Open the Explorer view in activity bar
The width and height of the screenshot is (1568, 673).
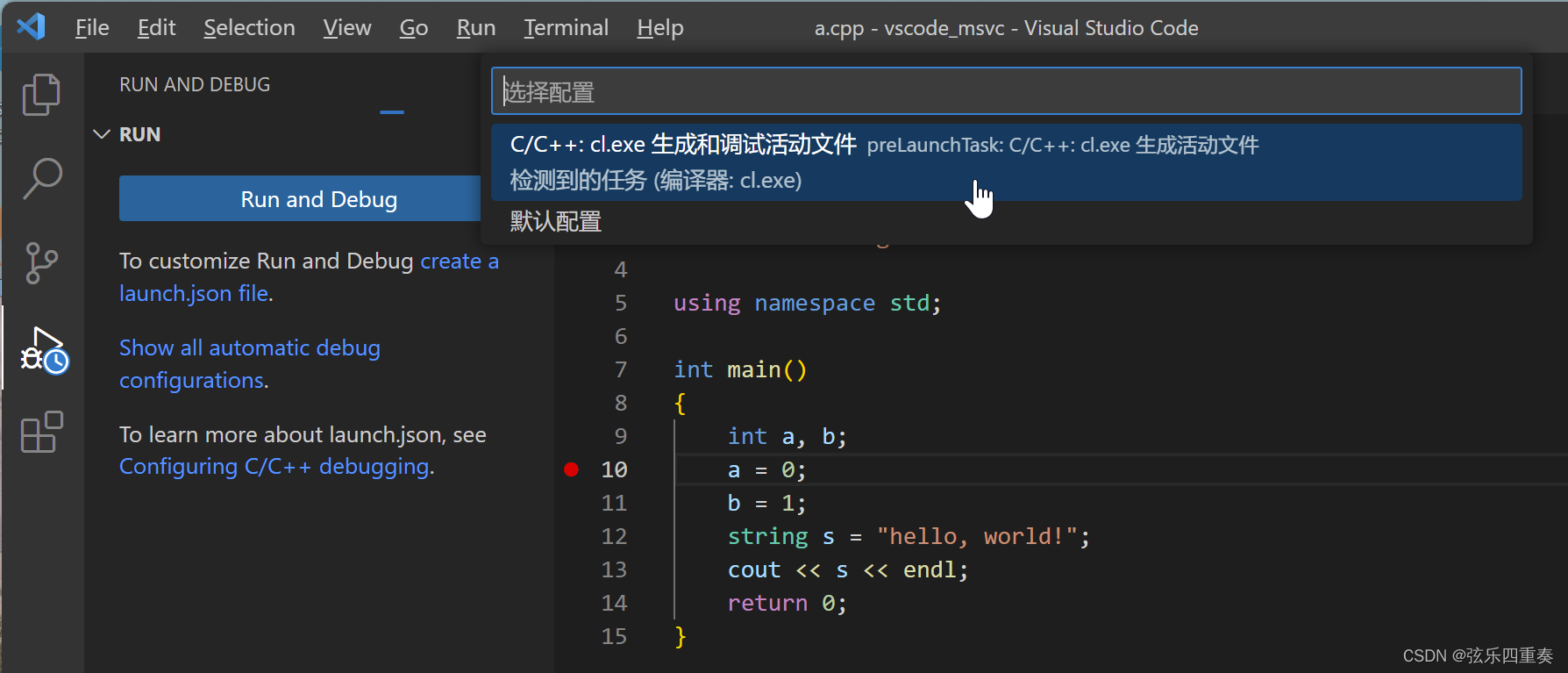(x=41, y=94)
